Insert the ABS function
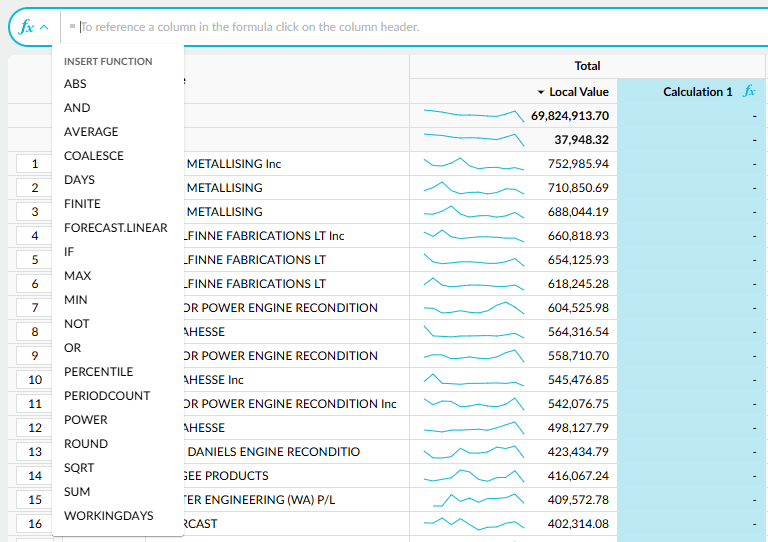This screenshot has width=768, height=542. 75,84
